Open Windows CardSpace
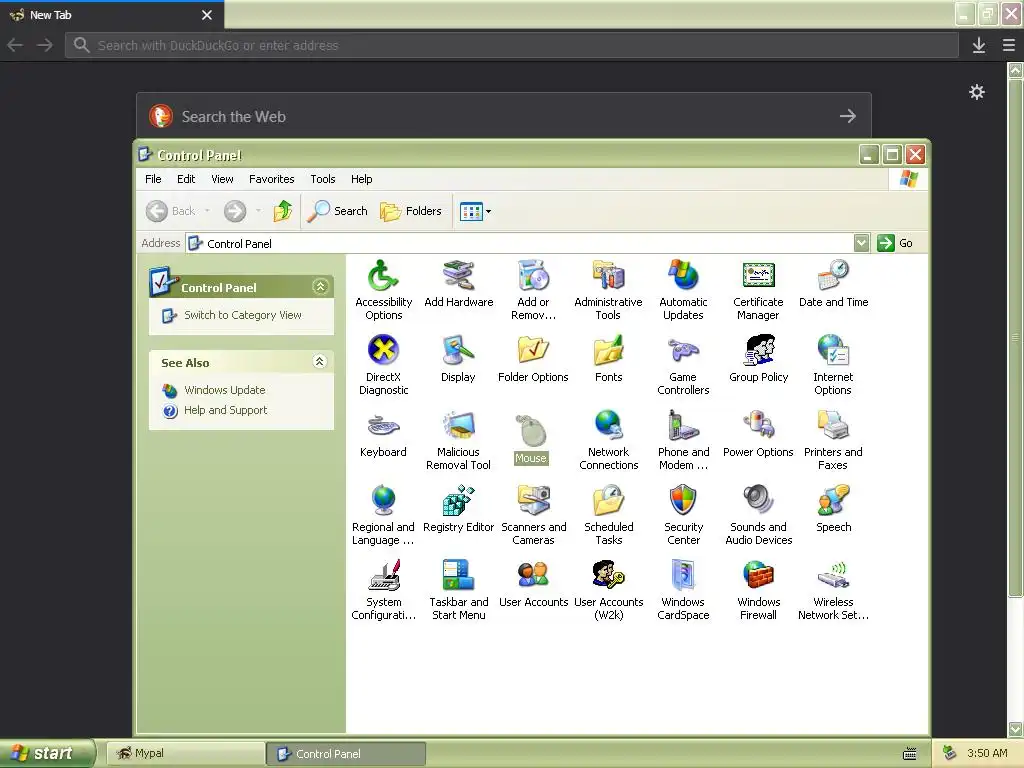Screen dimensions: 1024x768 683,590
